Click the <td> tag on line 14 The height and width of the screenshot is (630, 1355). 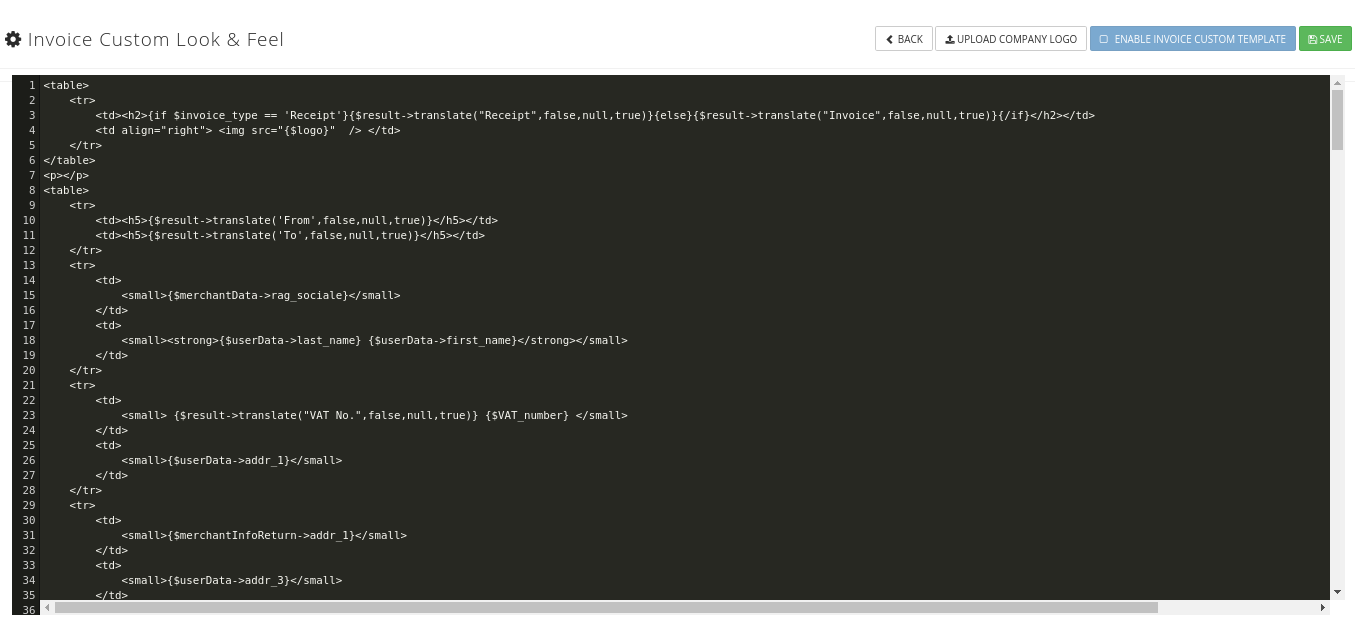[108, 280]
